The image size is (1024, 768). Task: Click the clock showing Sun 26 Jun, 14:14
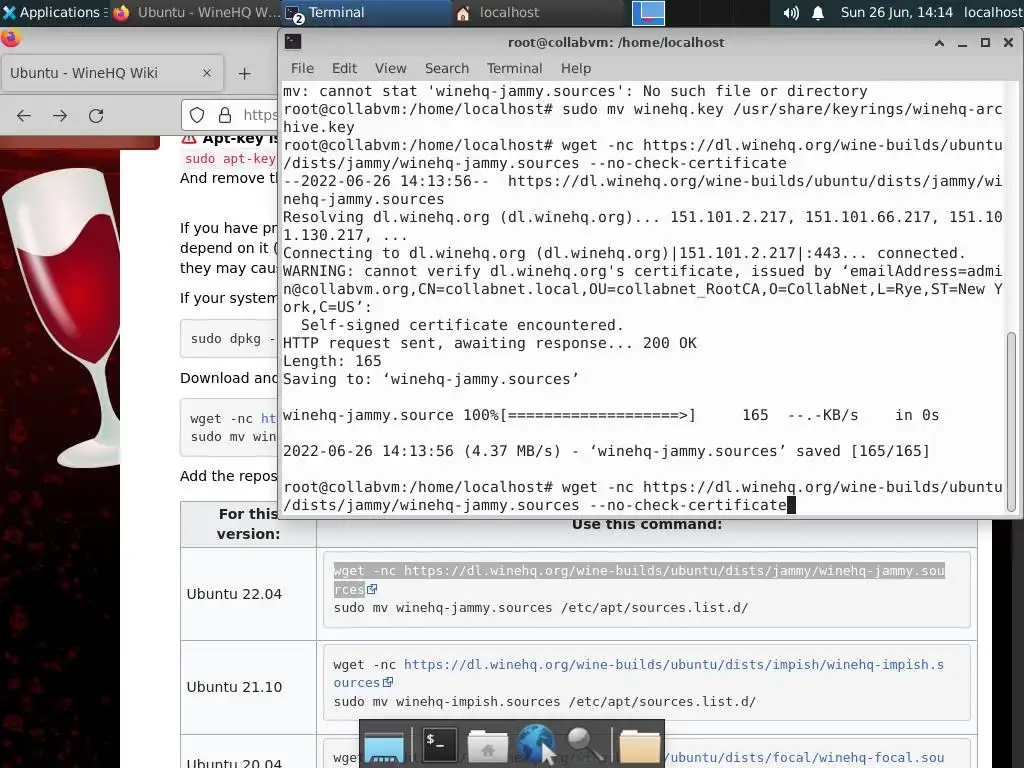pos(896,12)
